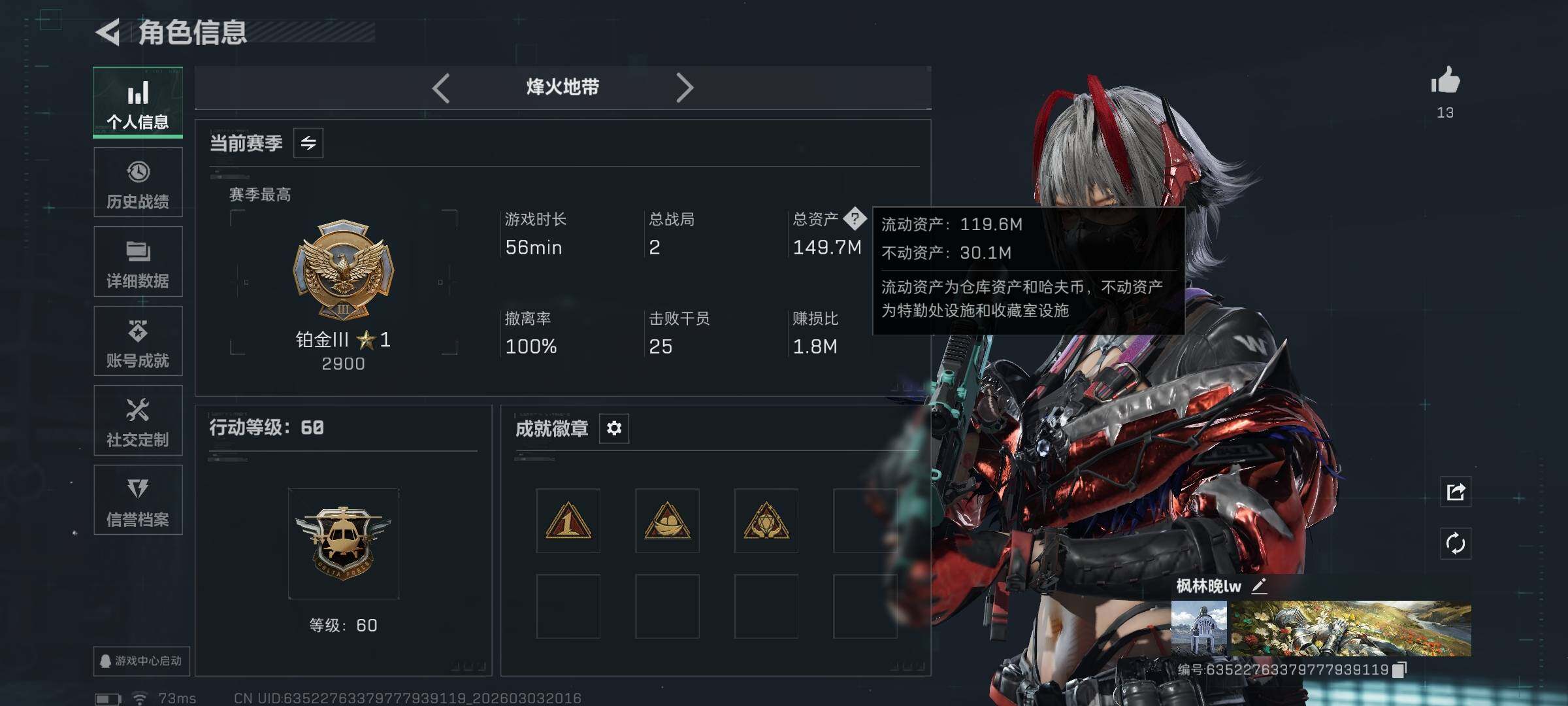This screenshot has width=1568, height=706.
Task: Open the 历史战绩 sidebar tab
Action: pyautogui.click(x=138, y=182)
